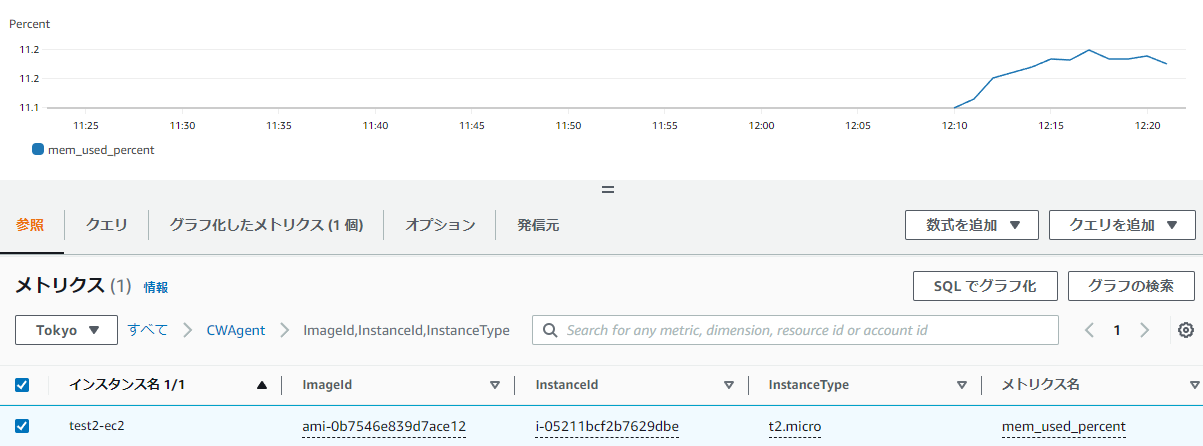Expand the クエリを追加 dropdown
This screenshot has height=446, width=1203.
click(x=1121, y=225)
